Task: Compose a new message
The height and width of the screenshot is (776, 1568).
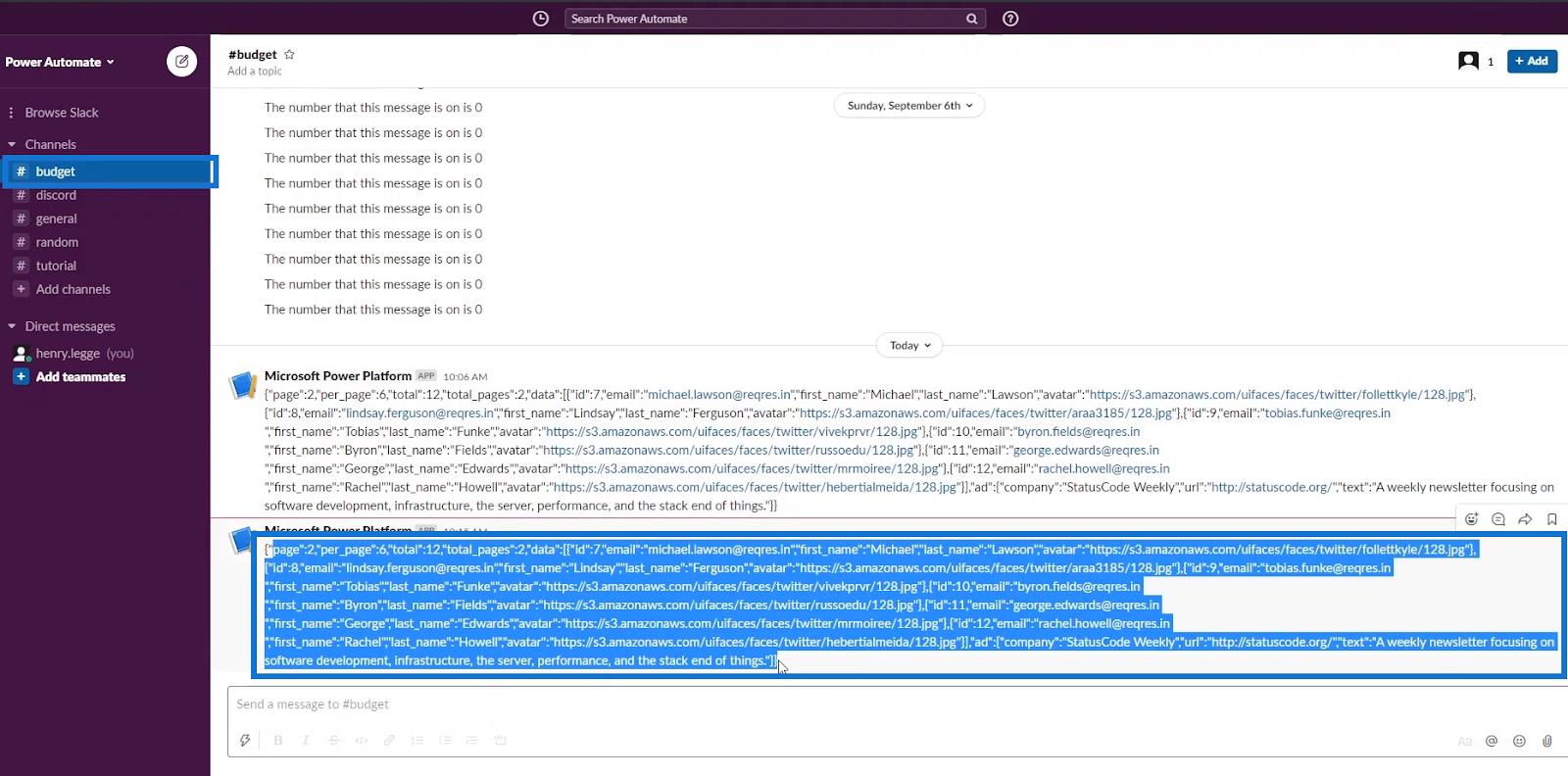Action: 181,61
